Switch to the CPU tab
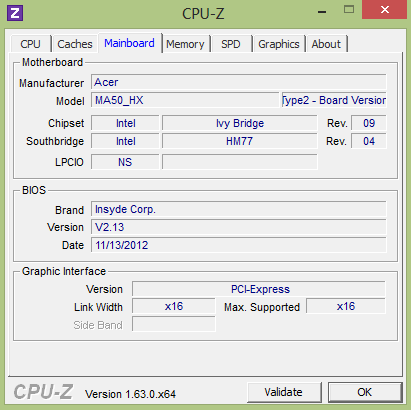The image size is (411, 410). coord(31,44)
